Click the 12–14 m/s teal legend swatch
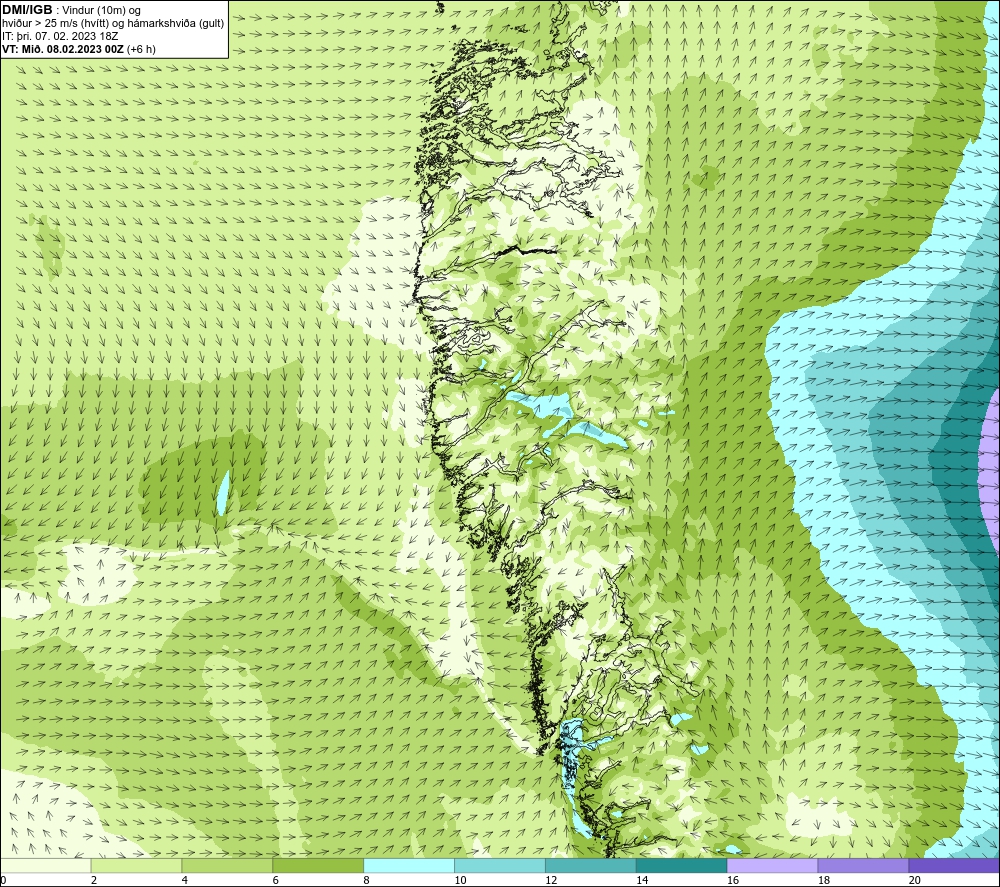Image resolution: width=1000 pixels, height=887 pixels. (x=591, y=866)
